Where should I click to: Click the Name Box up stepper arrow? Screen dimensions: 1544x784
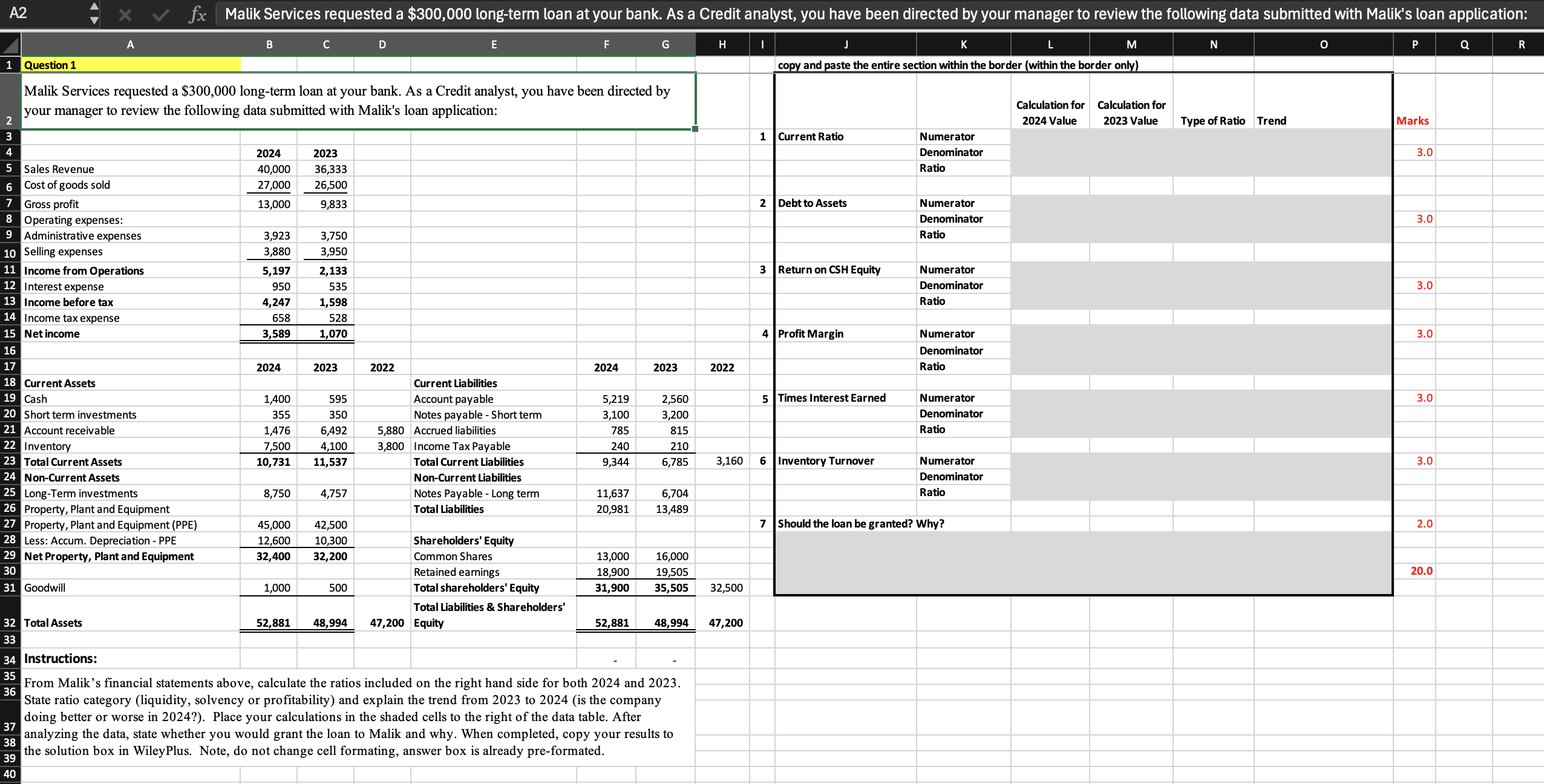pos(95,8)
